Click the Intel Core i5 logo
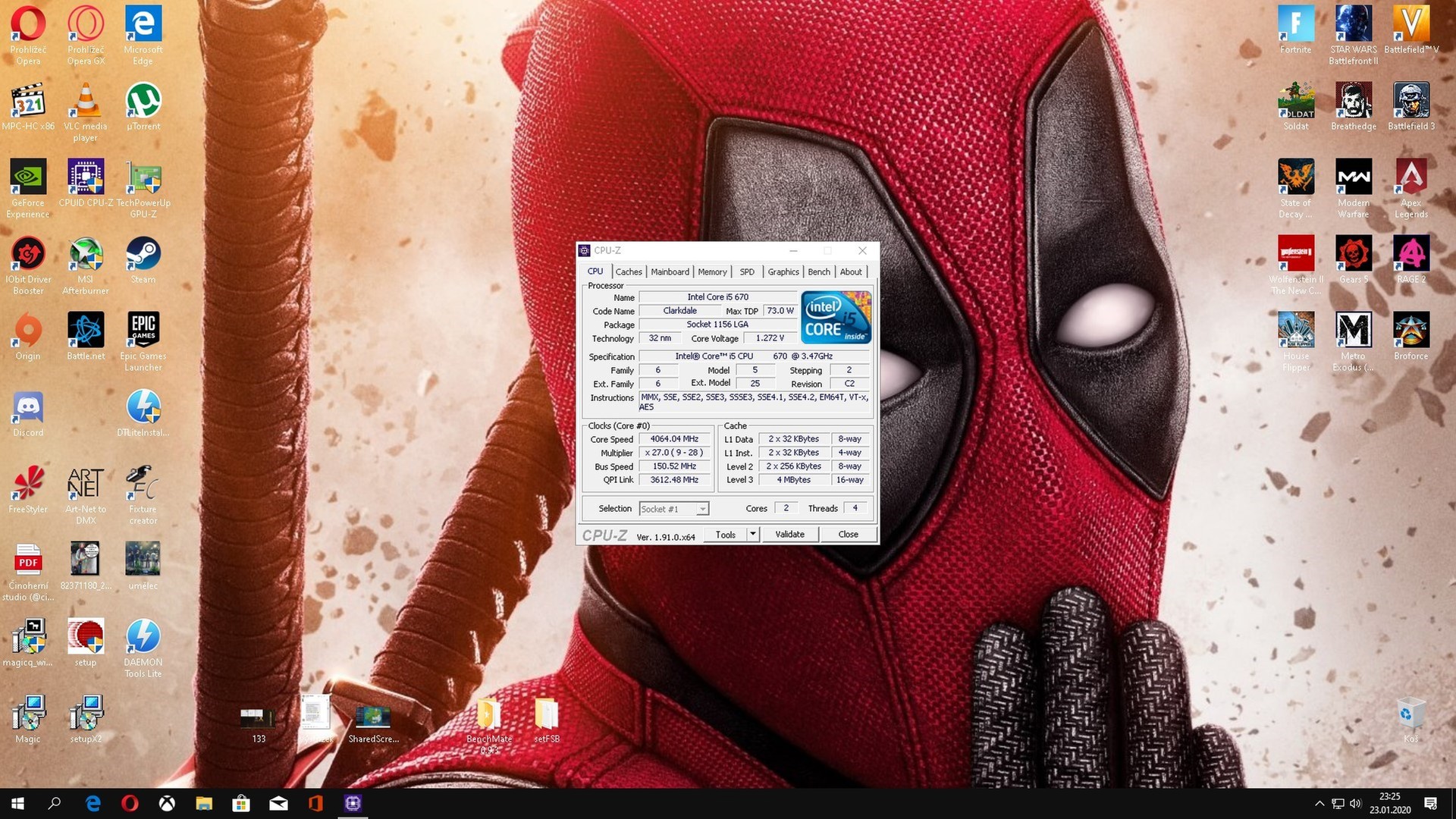The height and width of the screenshot is (819, 1456). (x=836, y=317)
